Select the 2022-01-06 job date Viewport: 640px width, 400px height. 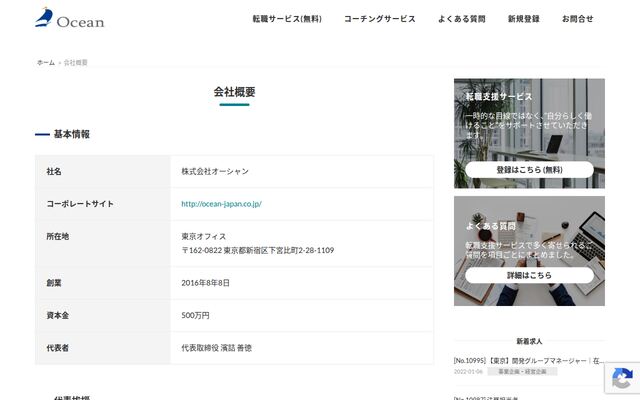pos(468,371)
